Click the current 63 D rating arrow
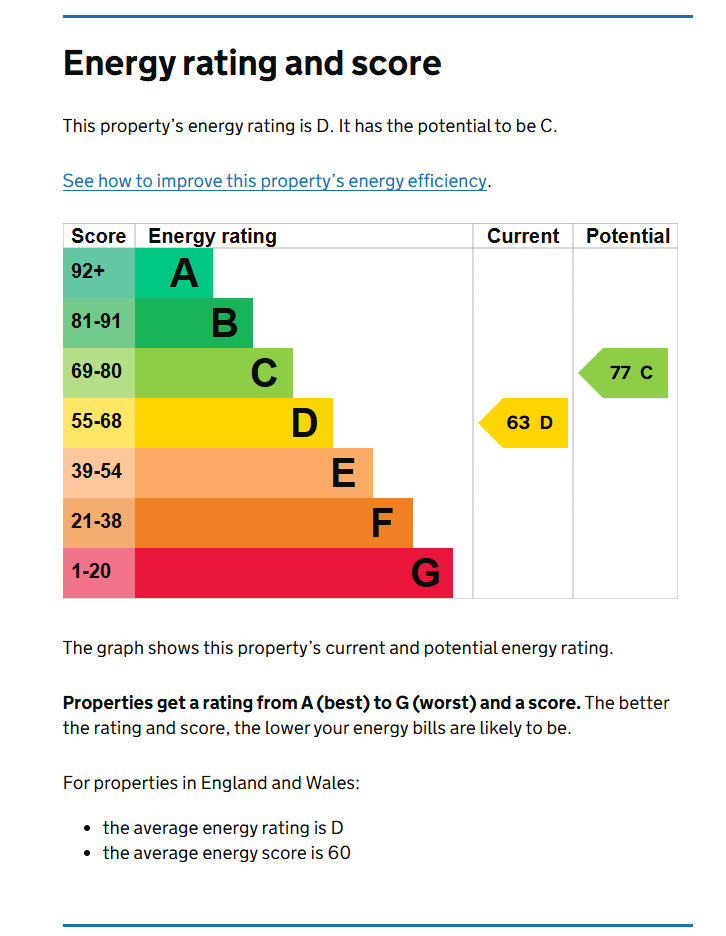The width and height of the screenshot is (726, 936). pos(525,423)
